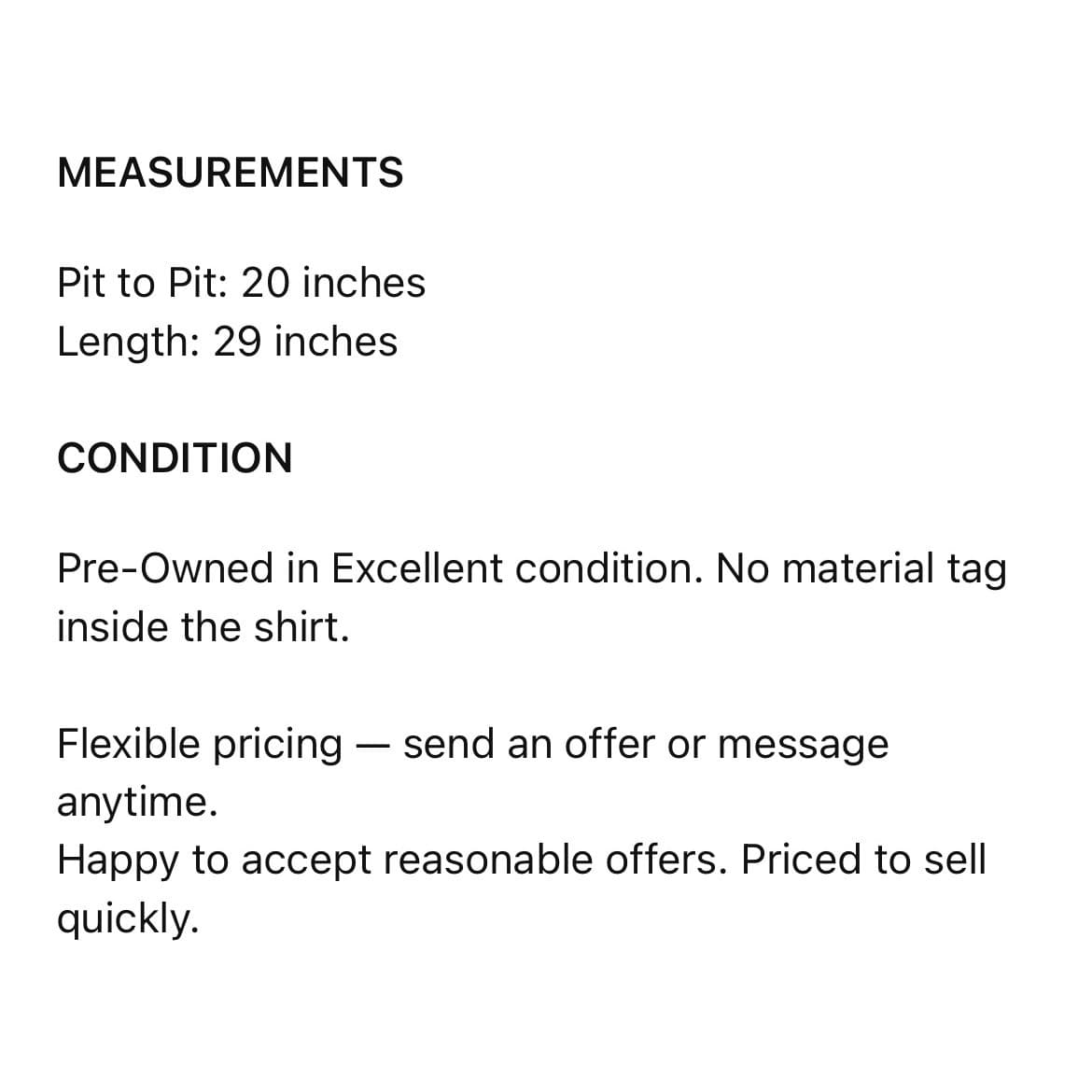1092x1092 pixels.
Task: Click the CONDITION heading
Action: [x=175, y=458]
